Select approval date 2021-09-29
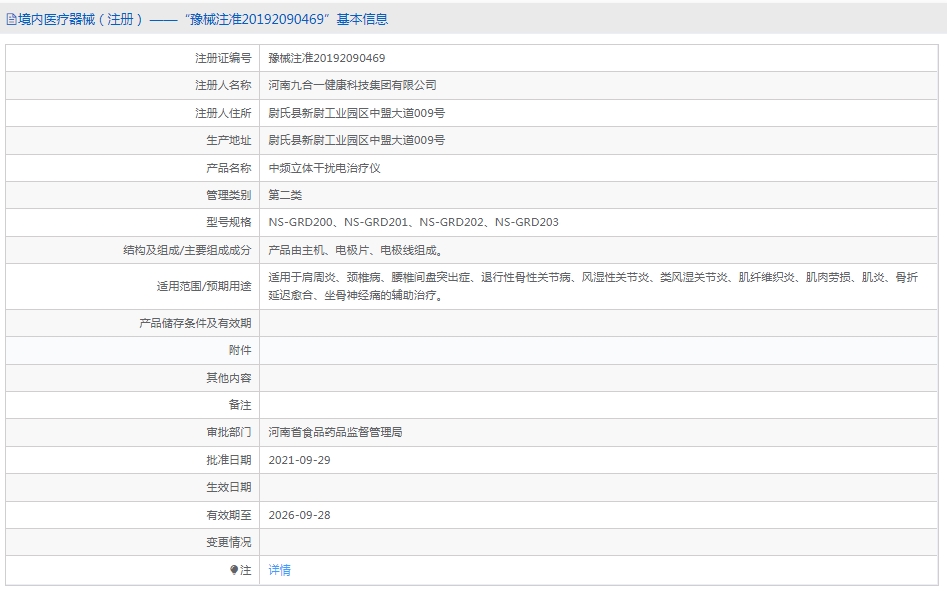Image resolution: width=947 pixels, height=591 pixels. point(300,460)
